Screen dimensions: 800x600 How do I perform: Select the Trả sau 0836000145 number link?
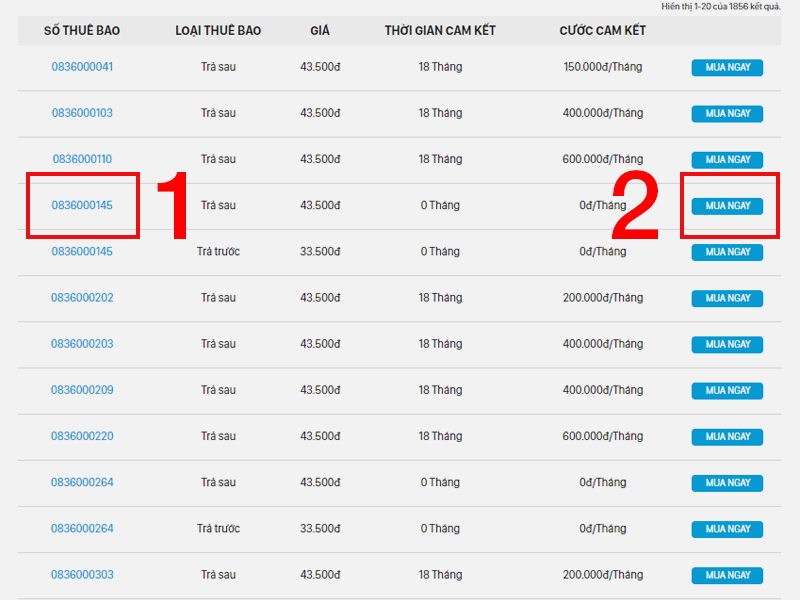tap(82, 205)
